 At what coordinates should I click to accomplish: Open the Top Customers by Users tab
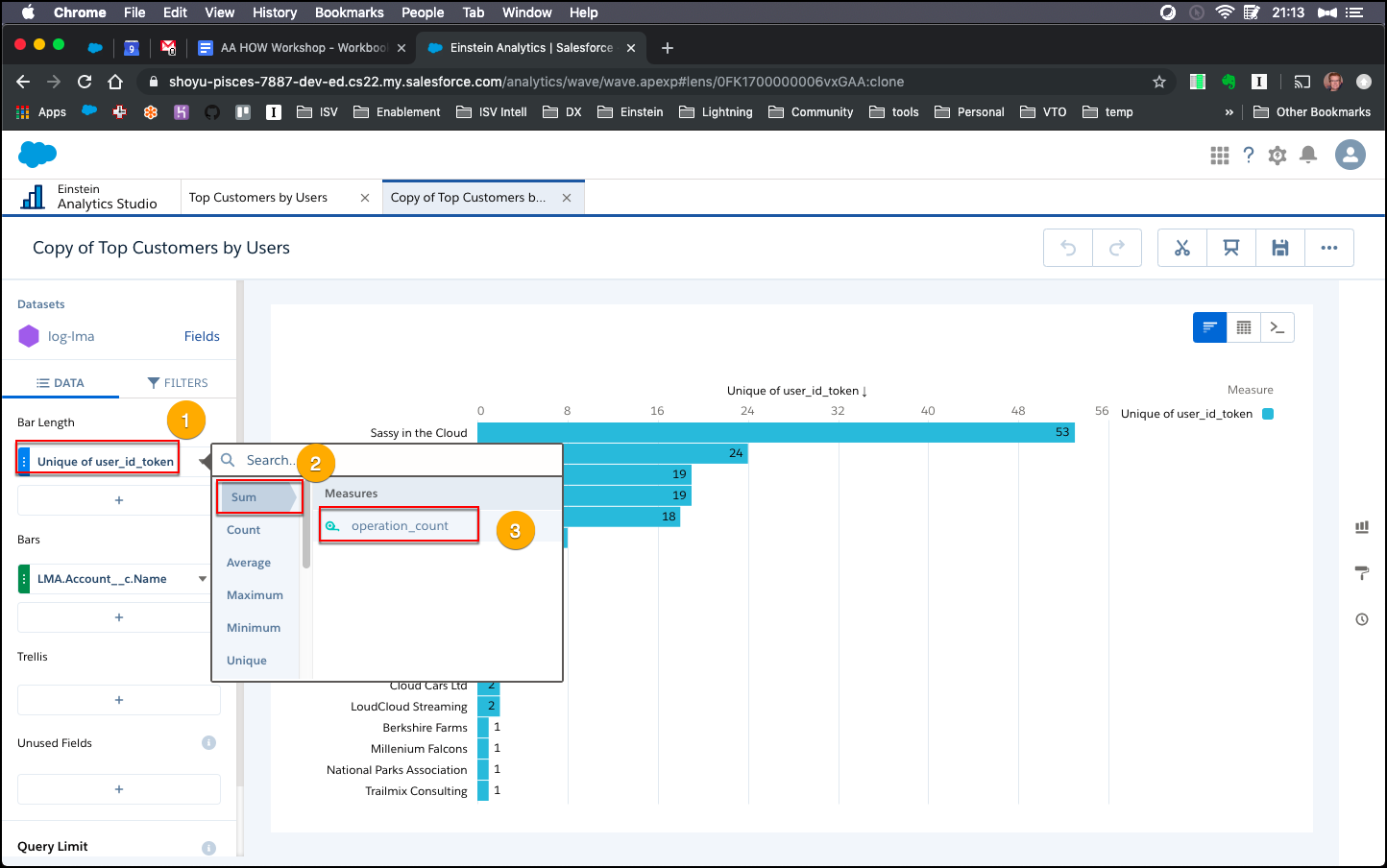[258, 198]
